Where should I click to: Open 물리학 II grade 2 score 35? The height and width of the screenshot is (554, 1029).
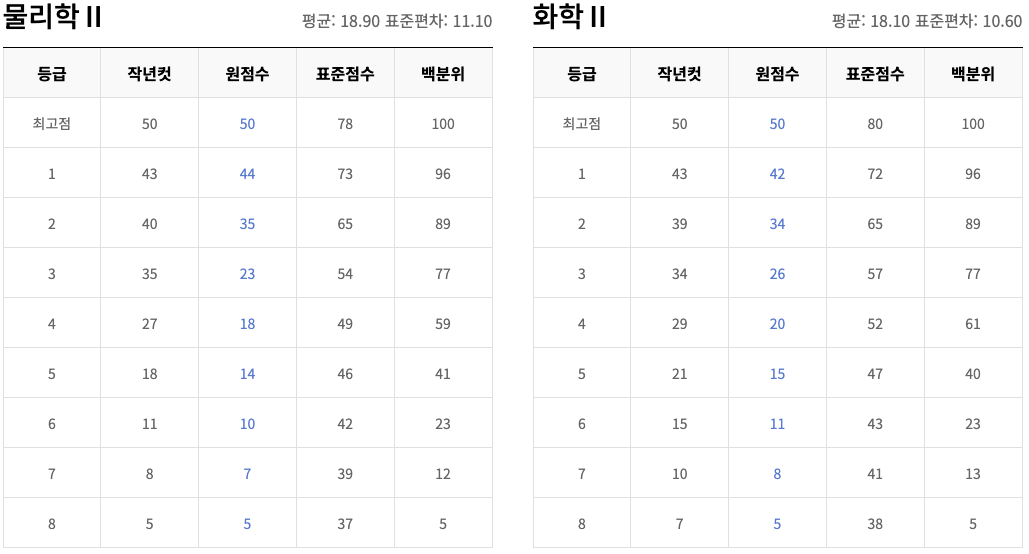point(247,224)
